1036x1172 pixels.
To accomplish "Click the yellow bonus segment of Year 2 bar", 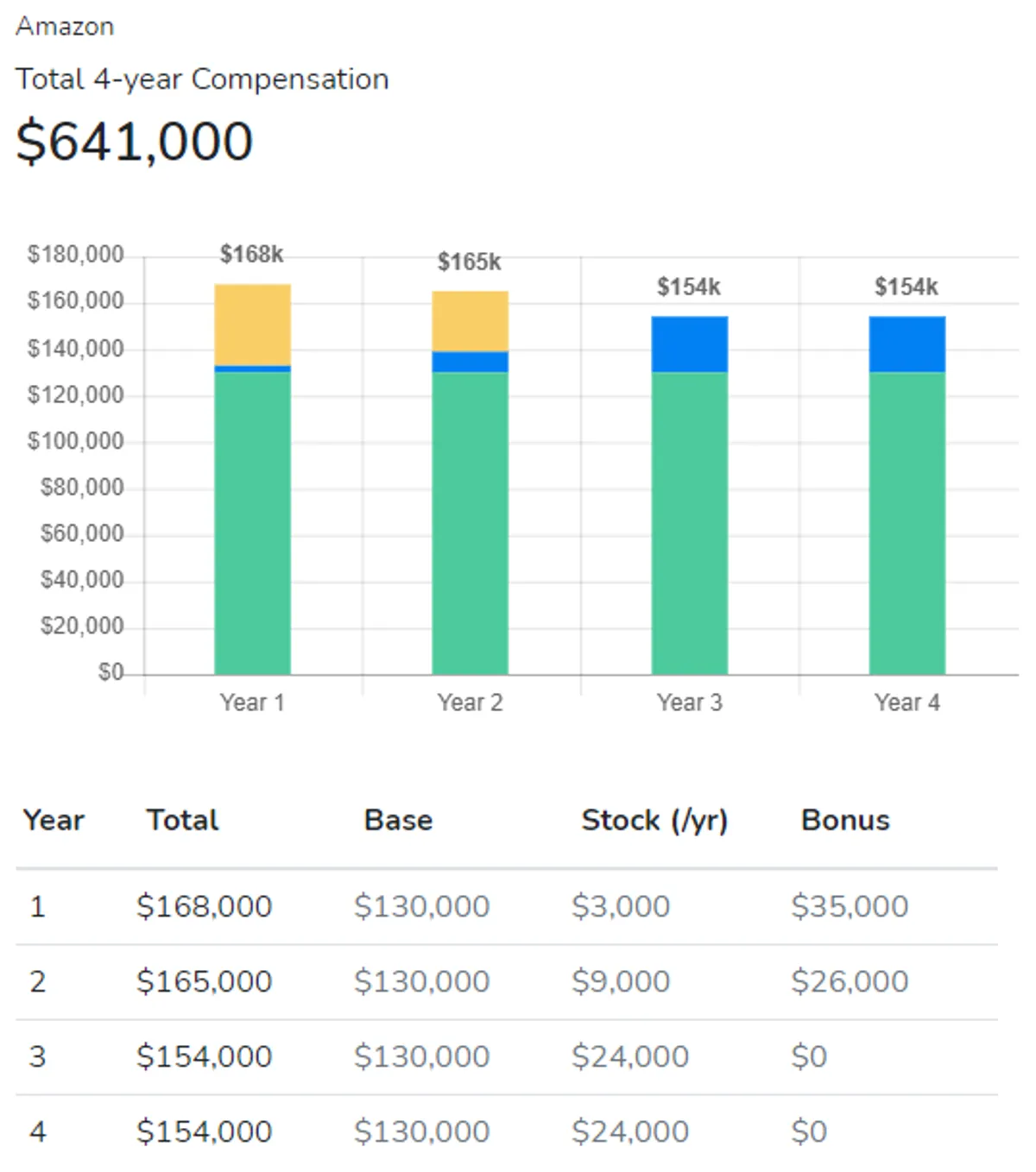I will click(x=470, y=321).
